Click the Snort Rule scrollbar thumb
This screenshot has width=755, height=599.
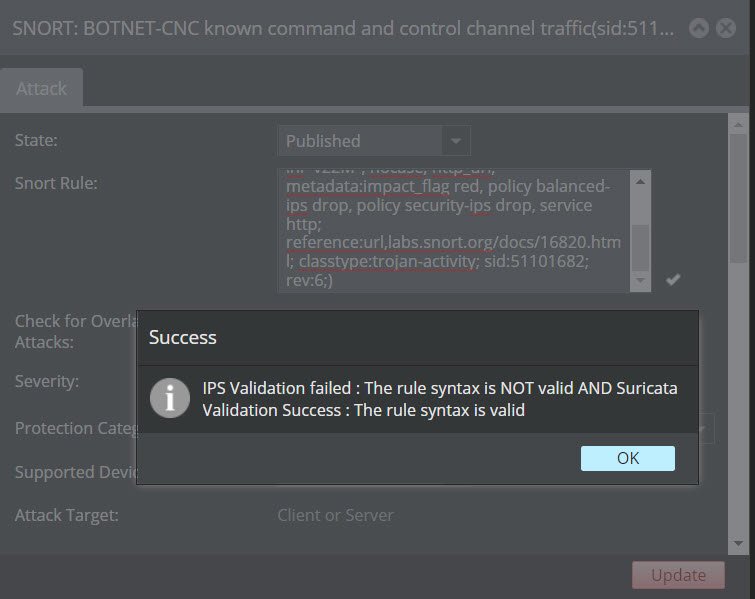click(640, 247)
